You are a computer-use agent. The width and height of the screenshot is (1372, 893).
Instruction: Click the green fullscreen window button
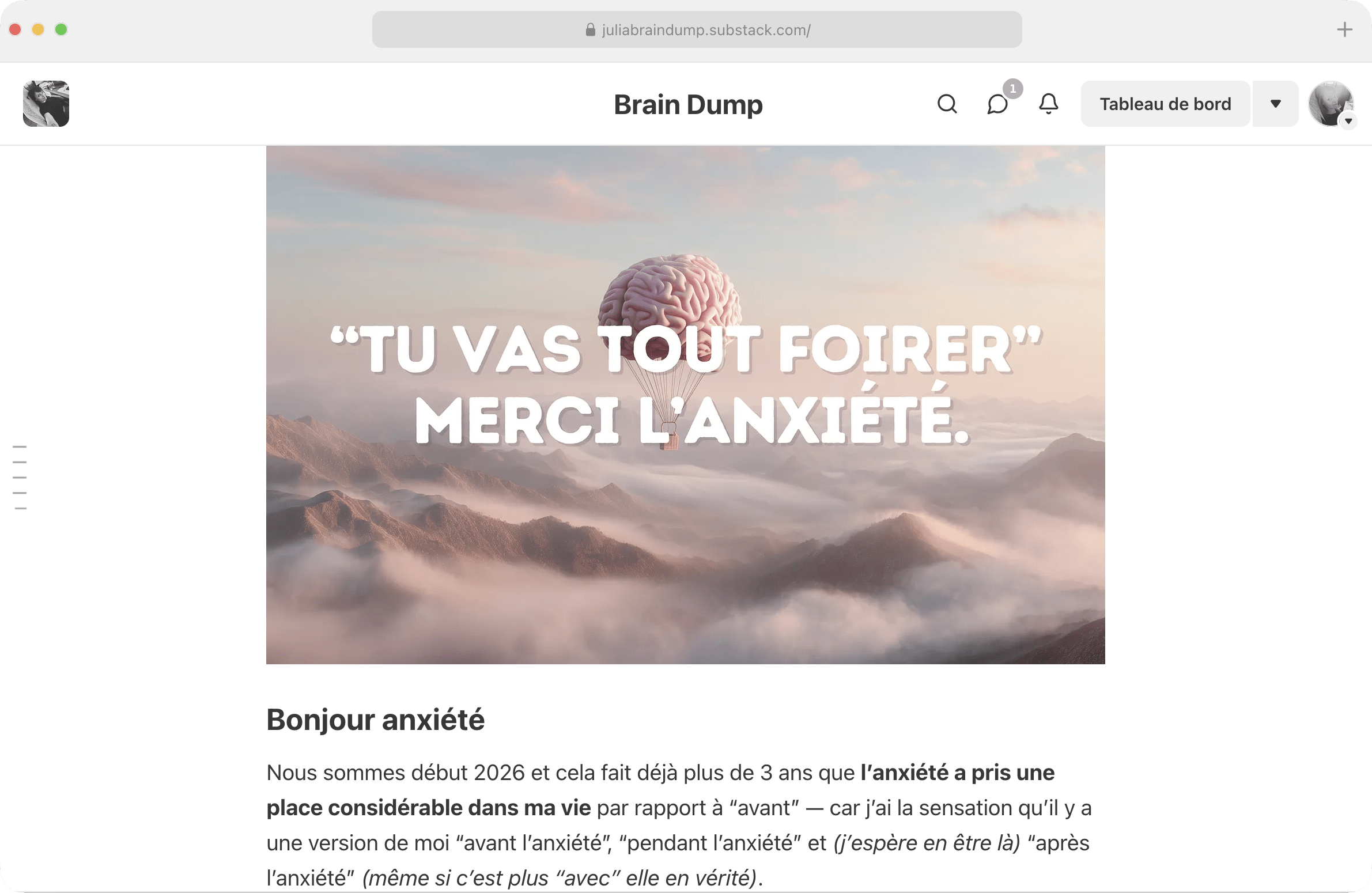[61, 29]
